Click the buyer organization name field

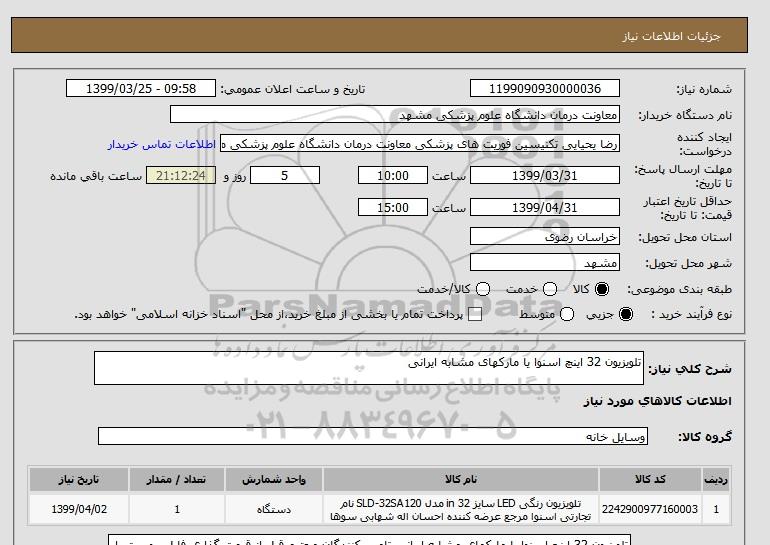point(395,114)
